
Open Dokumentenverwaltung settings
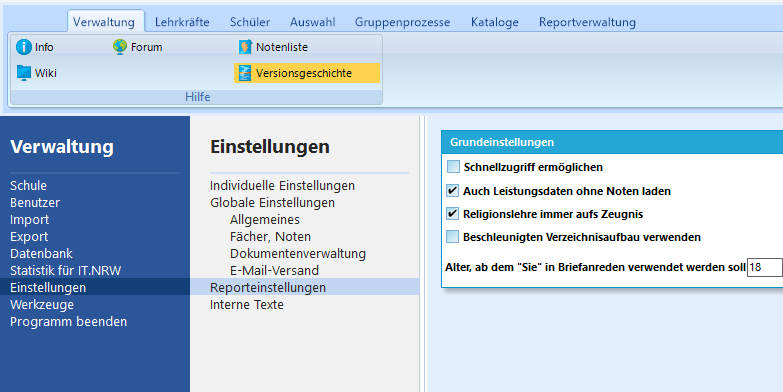coord(298,253)
